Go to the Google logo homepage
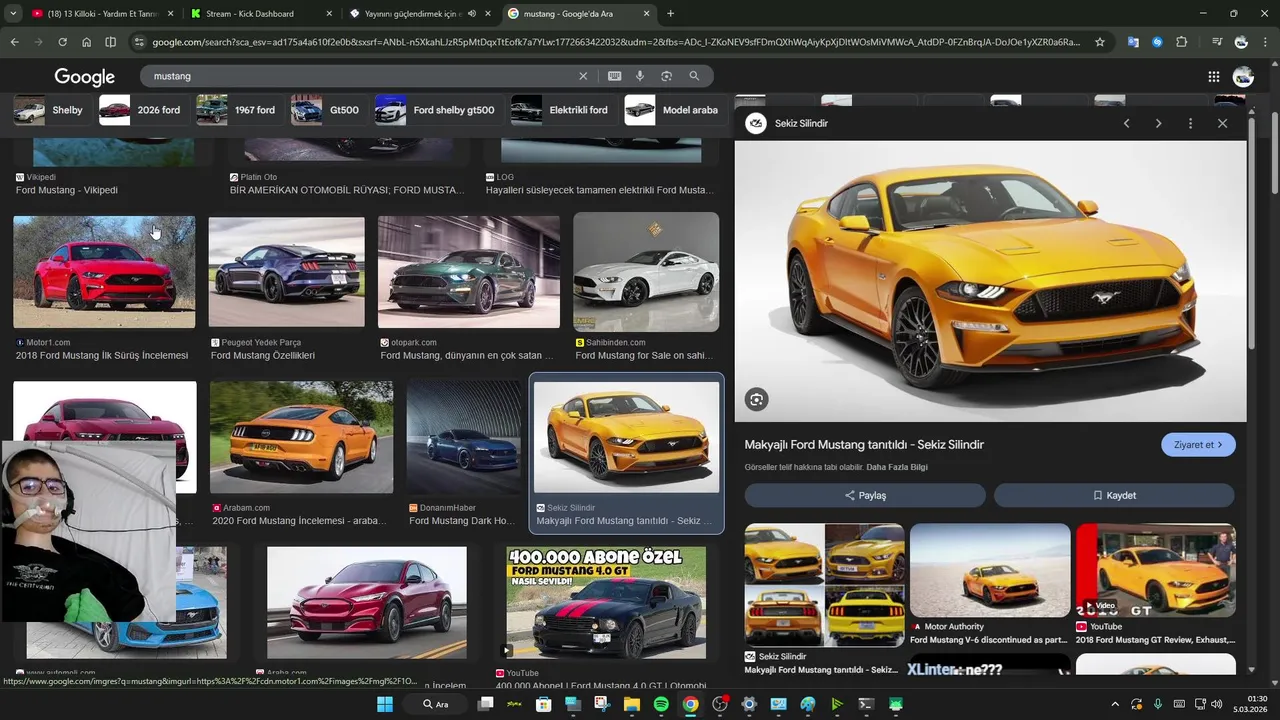This screenshot has height=720, width=1280. point(85,77)
